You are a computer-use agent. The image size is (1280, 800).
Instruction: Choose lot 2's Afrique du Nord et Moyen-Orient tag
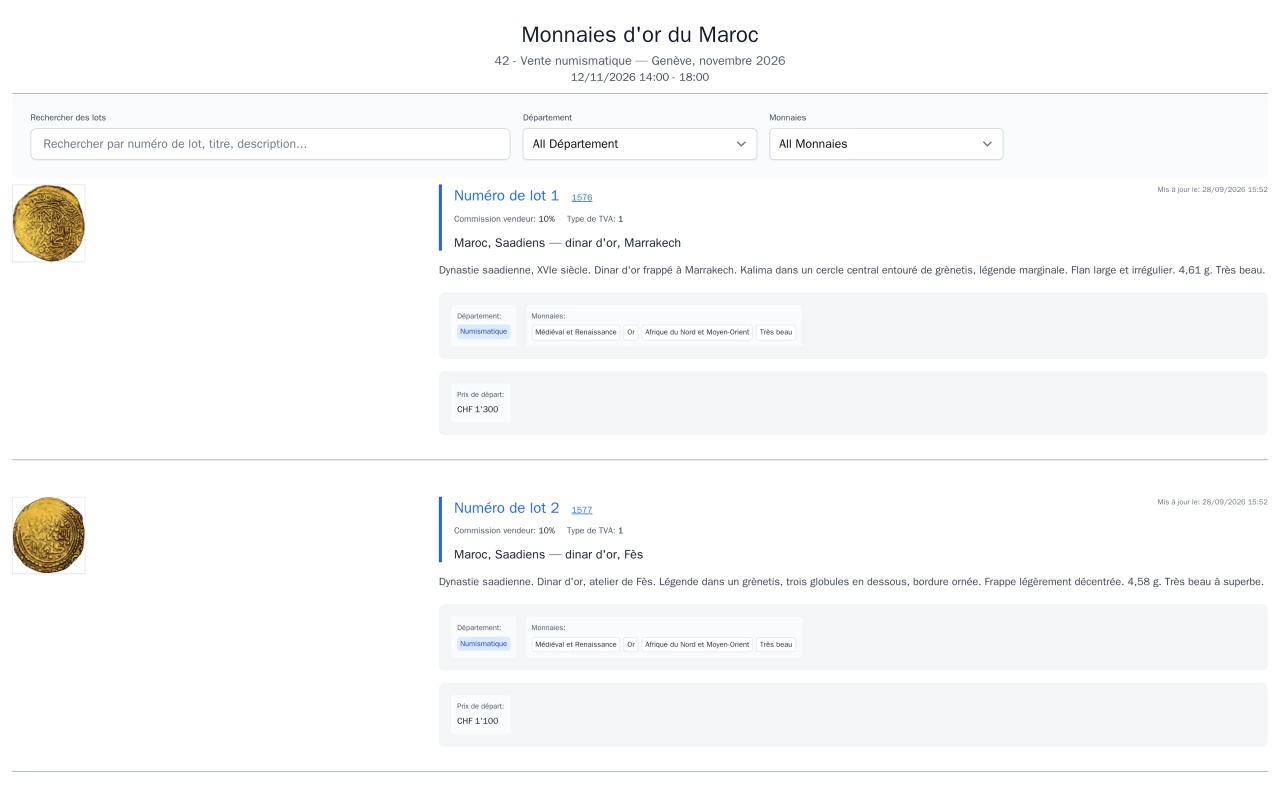(697, 645)
